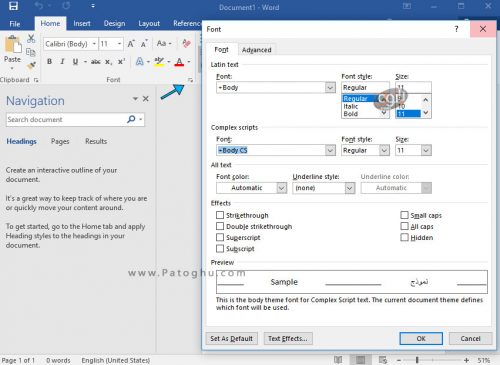Screen dimensions: 500x365
Task: Click the Redo icon in quick access toolbar
Action: [x=66, y=6]
